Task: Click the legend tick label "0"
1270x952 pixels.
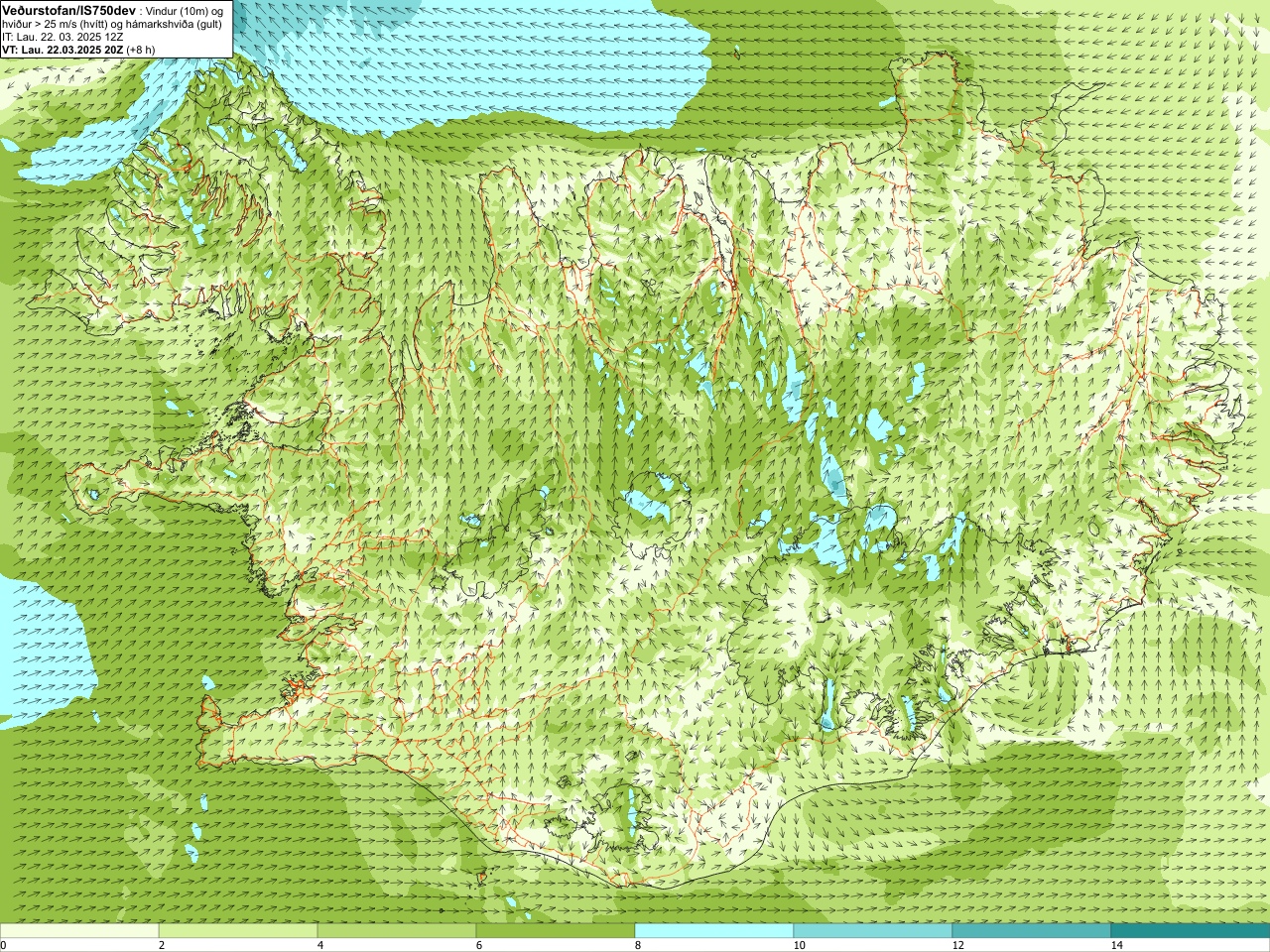Action: [4, 945]
